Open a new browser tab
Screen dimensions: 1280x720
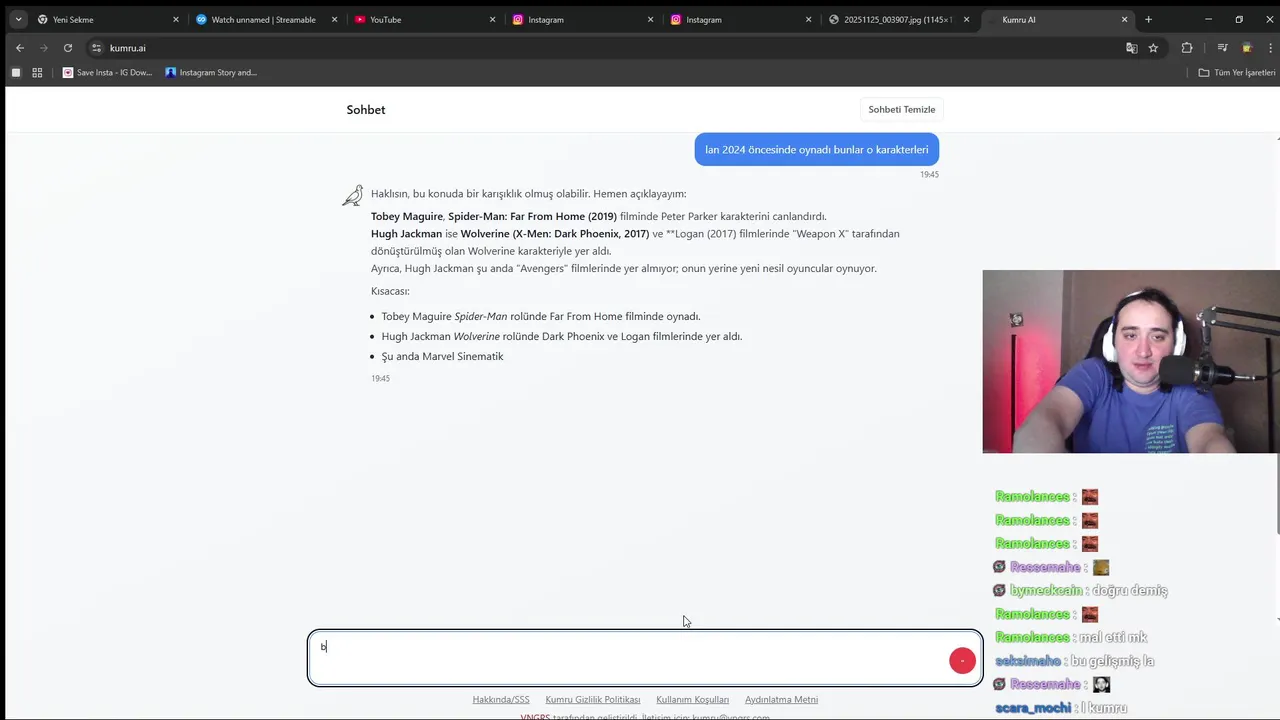tap(1148, 19)
